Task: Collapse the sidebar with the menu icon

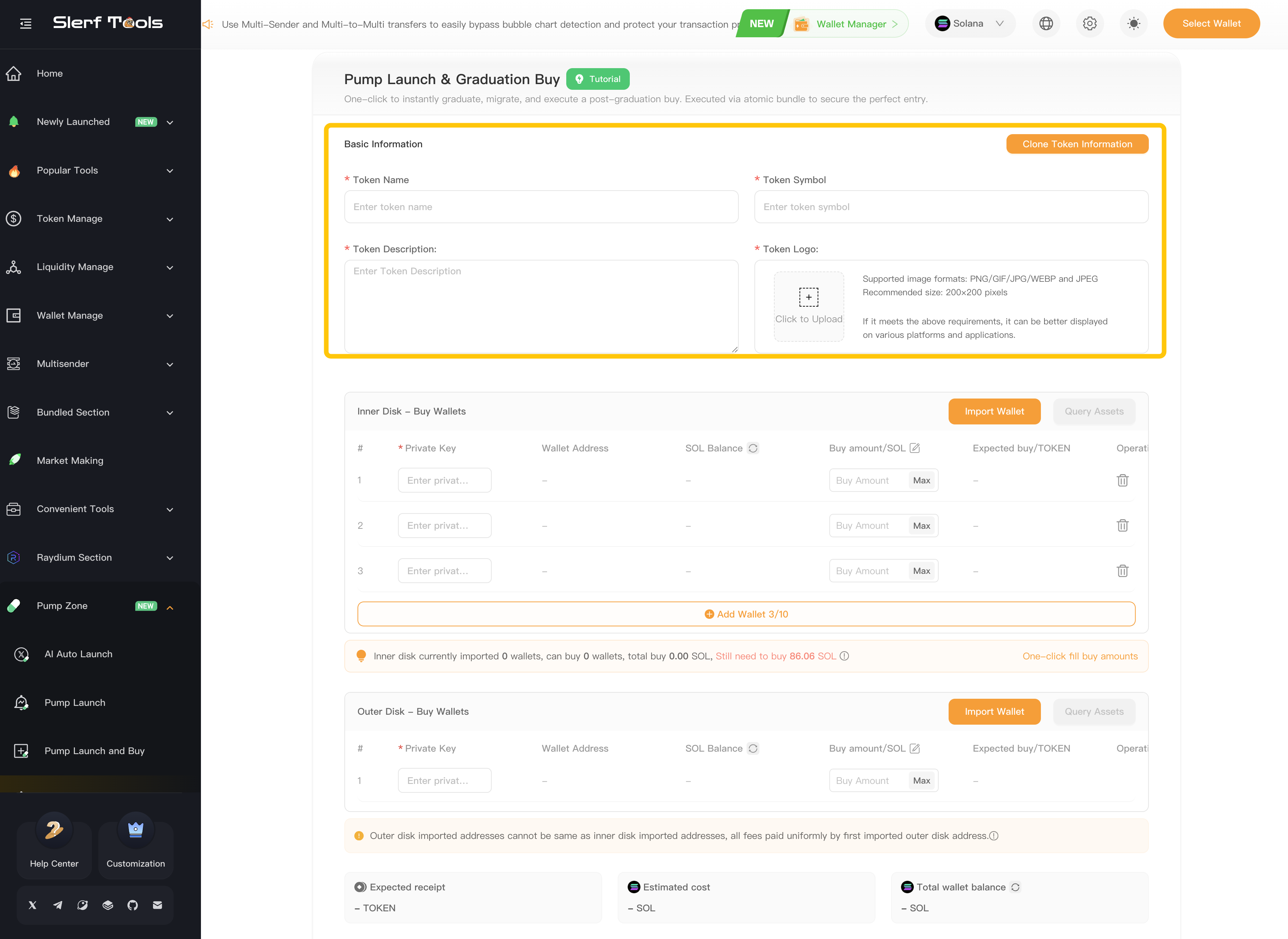Action: tap(26, 23)
